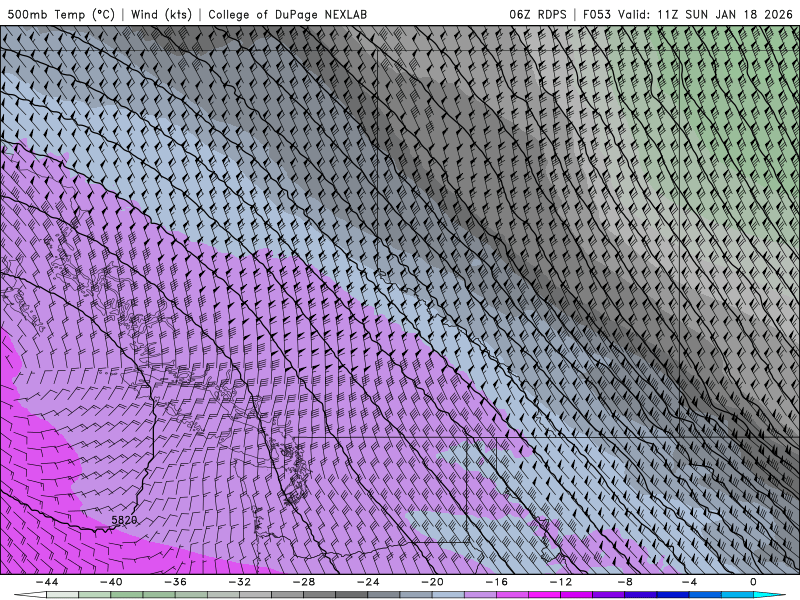Screen dimensions: 800x600
Task: Click the 'Valid: 11Z SUN JAN 18 2026' text
Action: pos(705,14)
